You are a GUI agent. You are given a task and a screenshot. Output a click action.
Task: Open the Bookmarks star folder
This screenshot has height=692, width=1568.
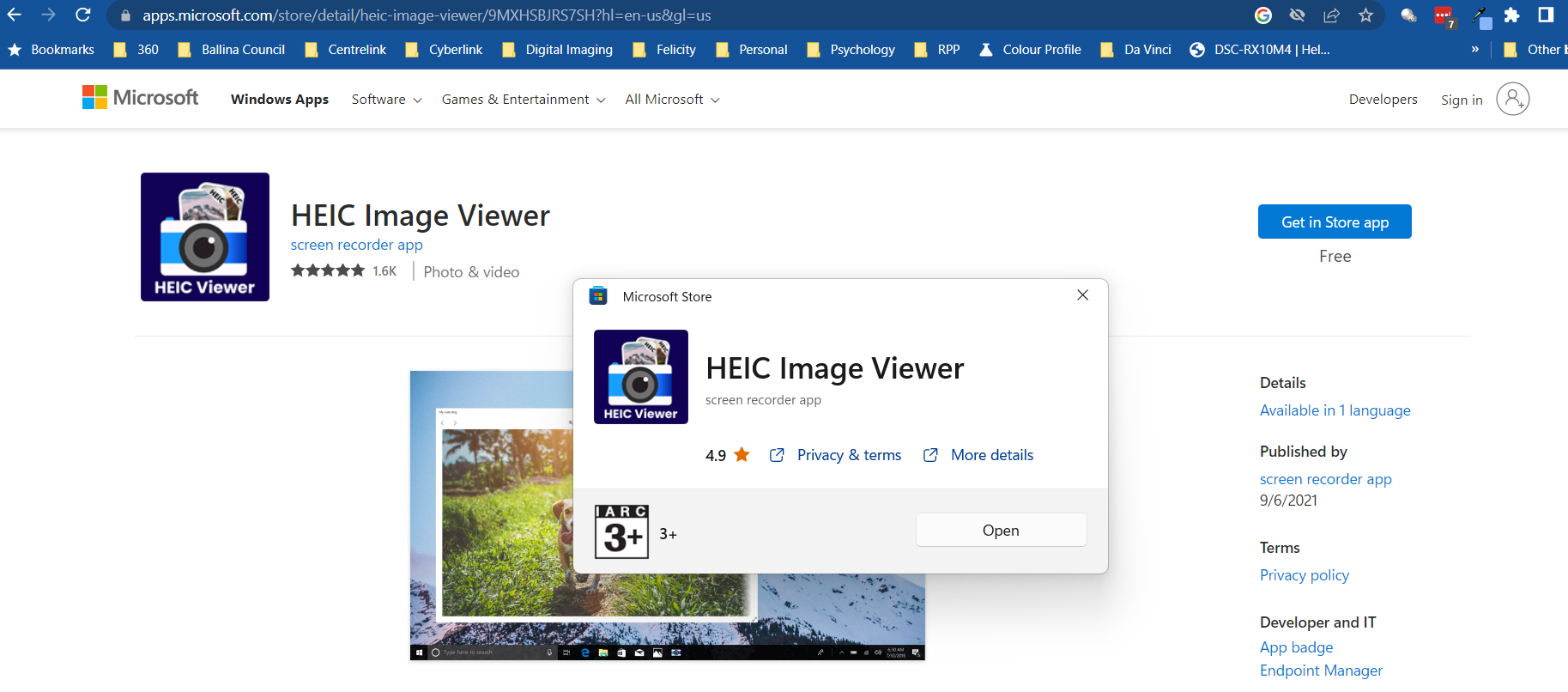pyautogui.click(x=51, y=50)
